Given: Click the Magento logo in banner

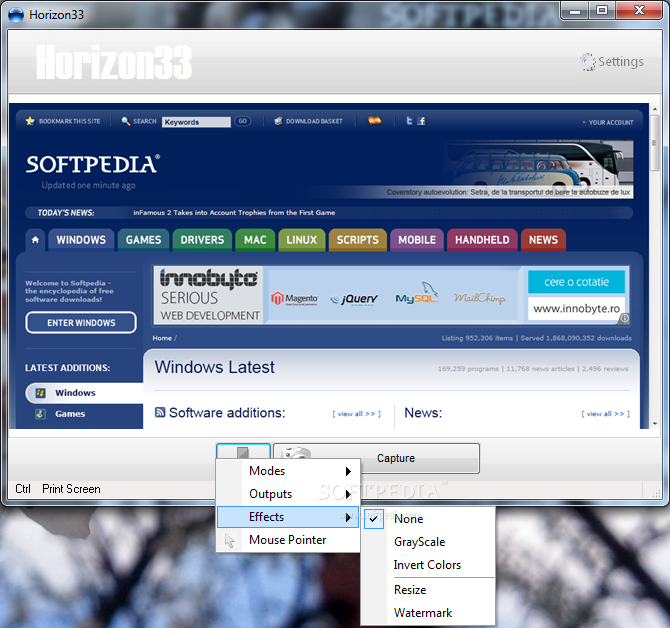Looking at the screenshot, I should click(x=294, y=298).
